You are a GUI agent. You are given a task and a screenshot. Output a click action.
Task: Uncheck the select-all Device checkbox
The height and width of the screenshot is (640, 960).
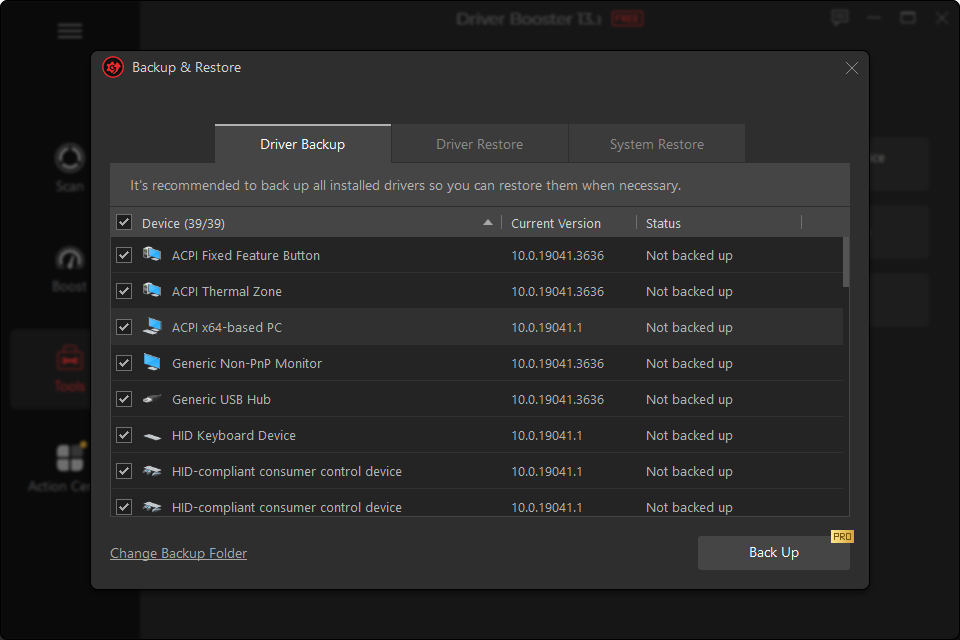point(124,222)
